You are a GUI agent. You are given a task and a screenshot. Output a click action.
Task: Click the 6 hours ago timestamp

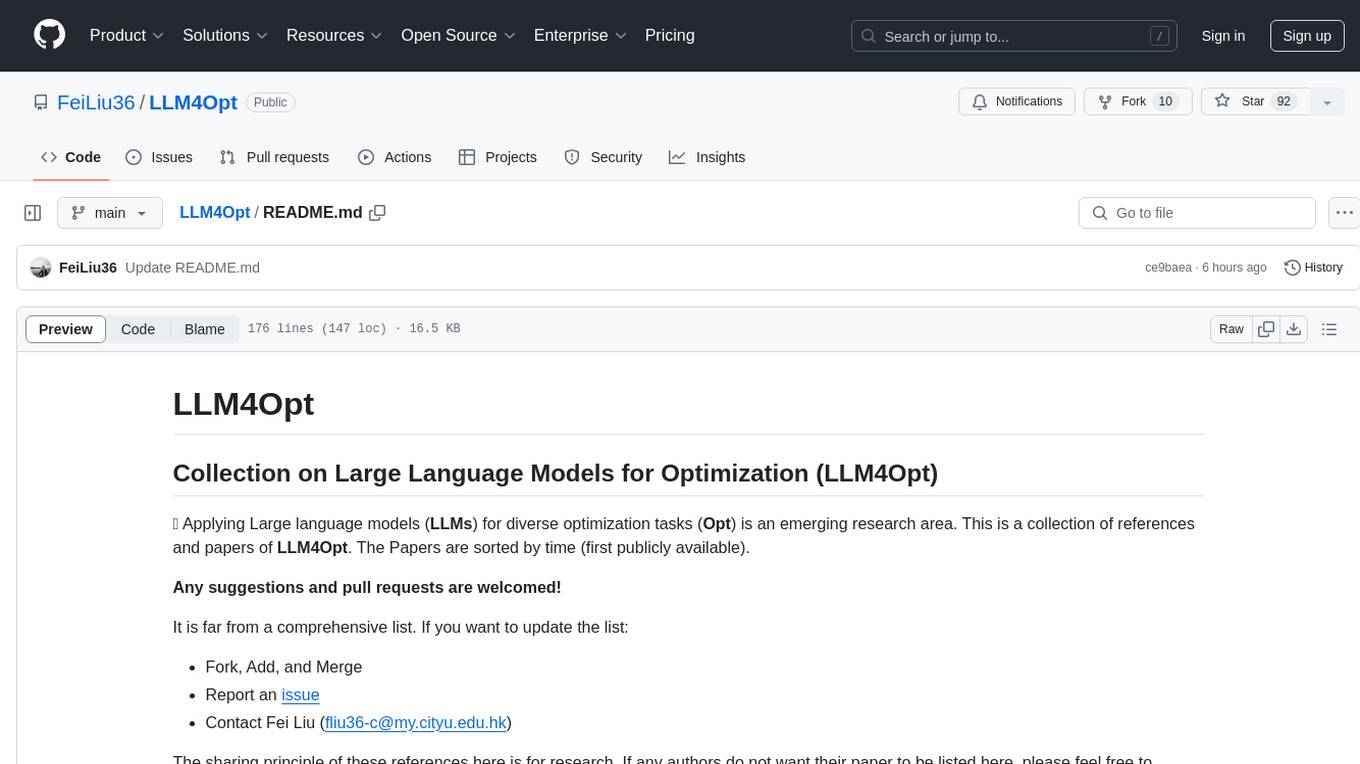click(1234, 268)
